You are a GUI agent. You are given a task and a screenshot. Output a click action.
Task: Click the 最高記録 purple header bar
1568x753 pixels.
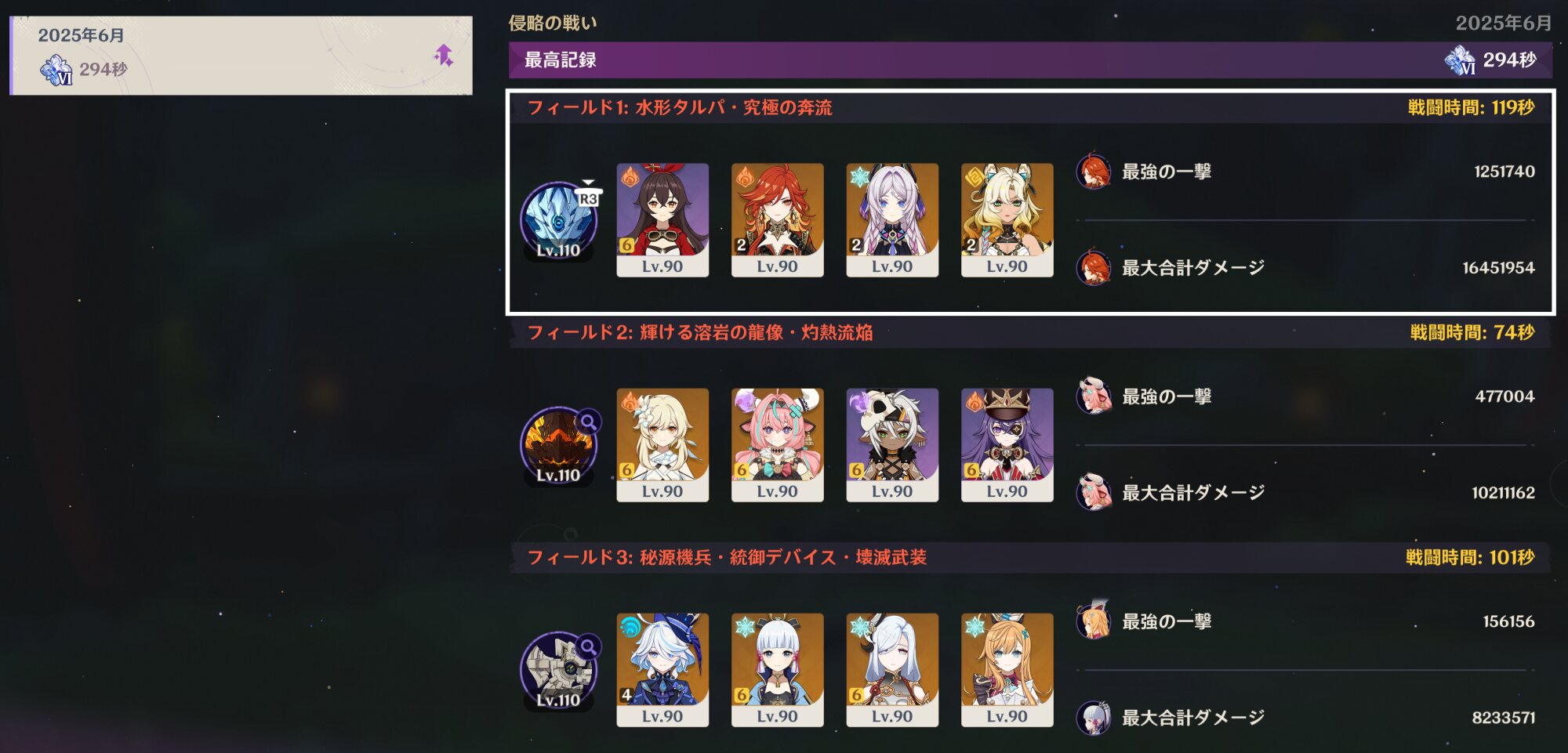[x=1030, y=60]
